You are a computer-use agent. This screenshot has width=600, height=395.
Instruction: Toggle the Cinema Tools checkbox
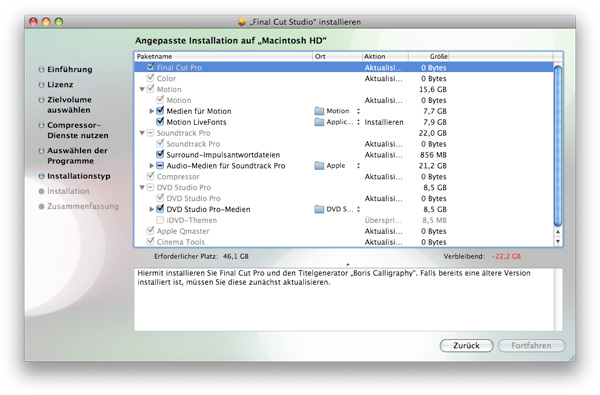(x=150, y=242)
